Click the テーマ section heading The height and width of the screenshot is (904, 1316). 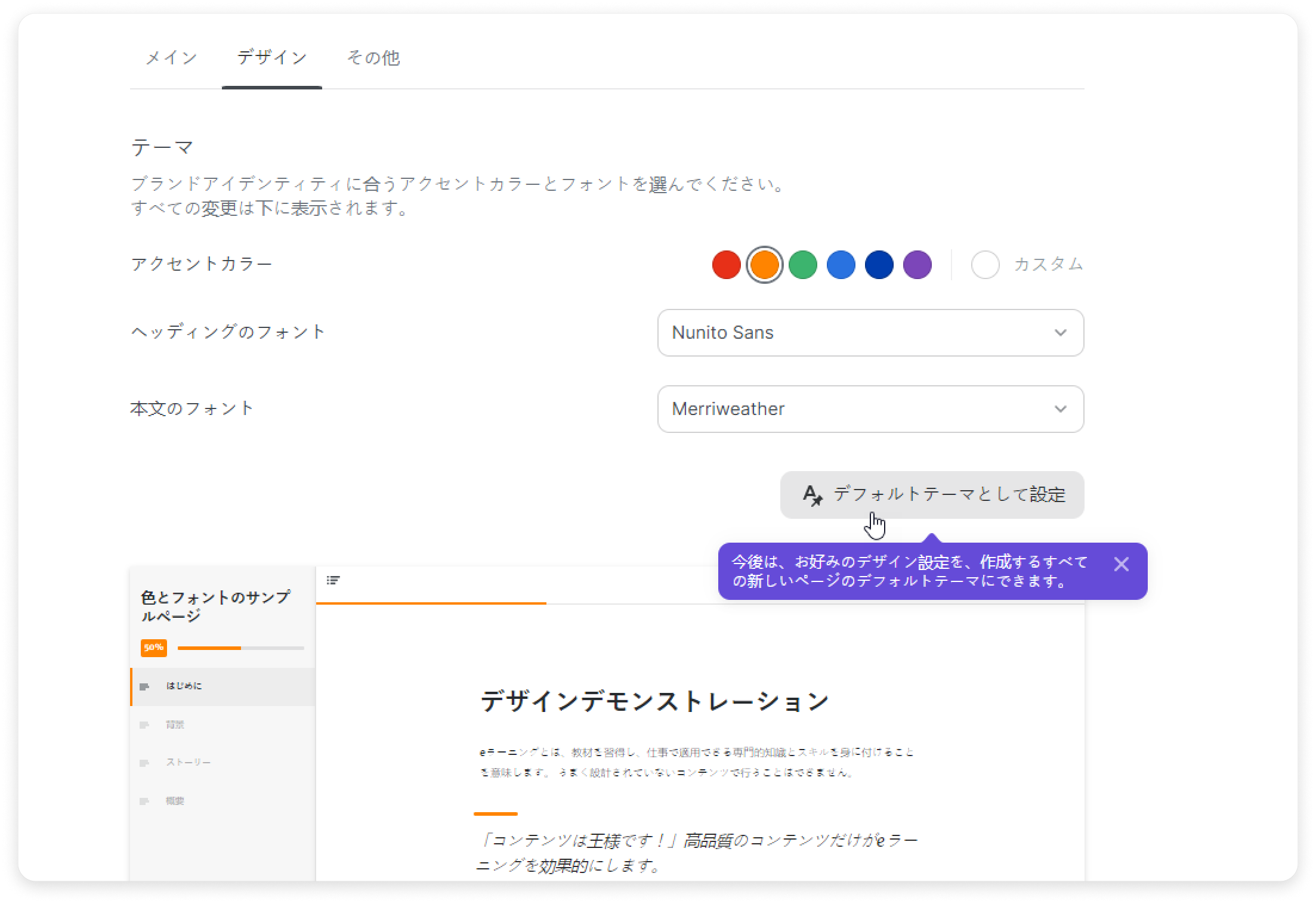[x=162, y=147]
